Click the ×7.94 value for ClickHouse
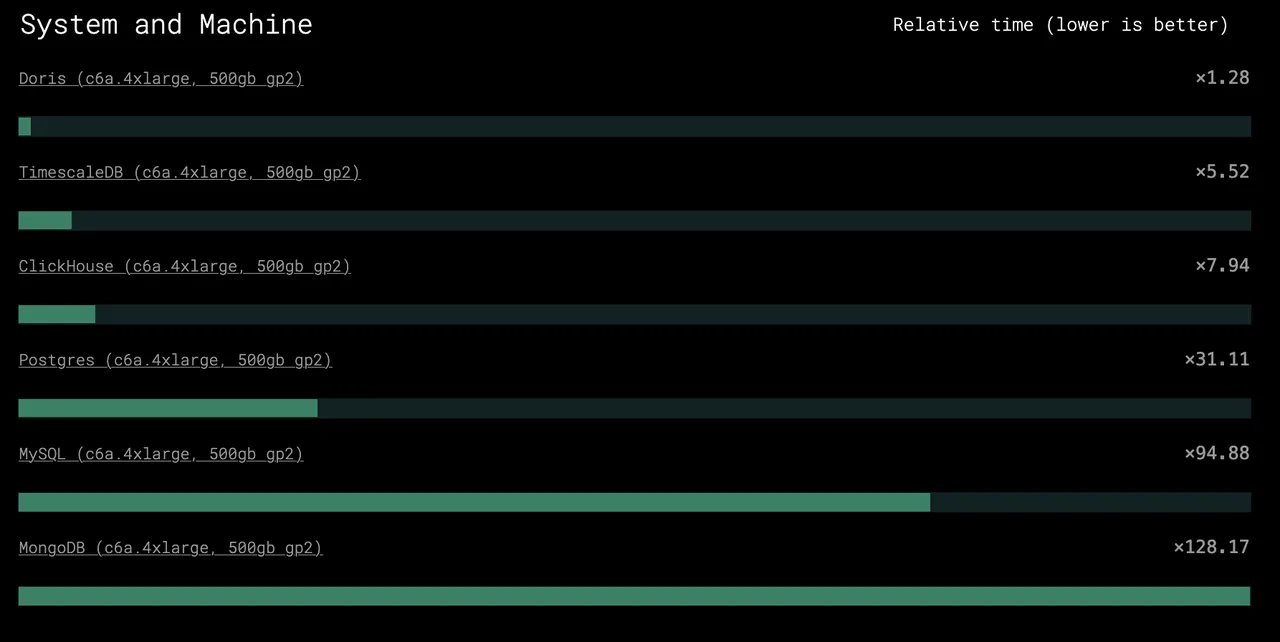 (x=1222, y=266)
